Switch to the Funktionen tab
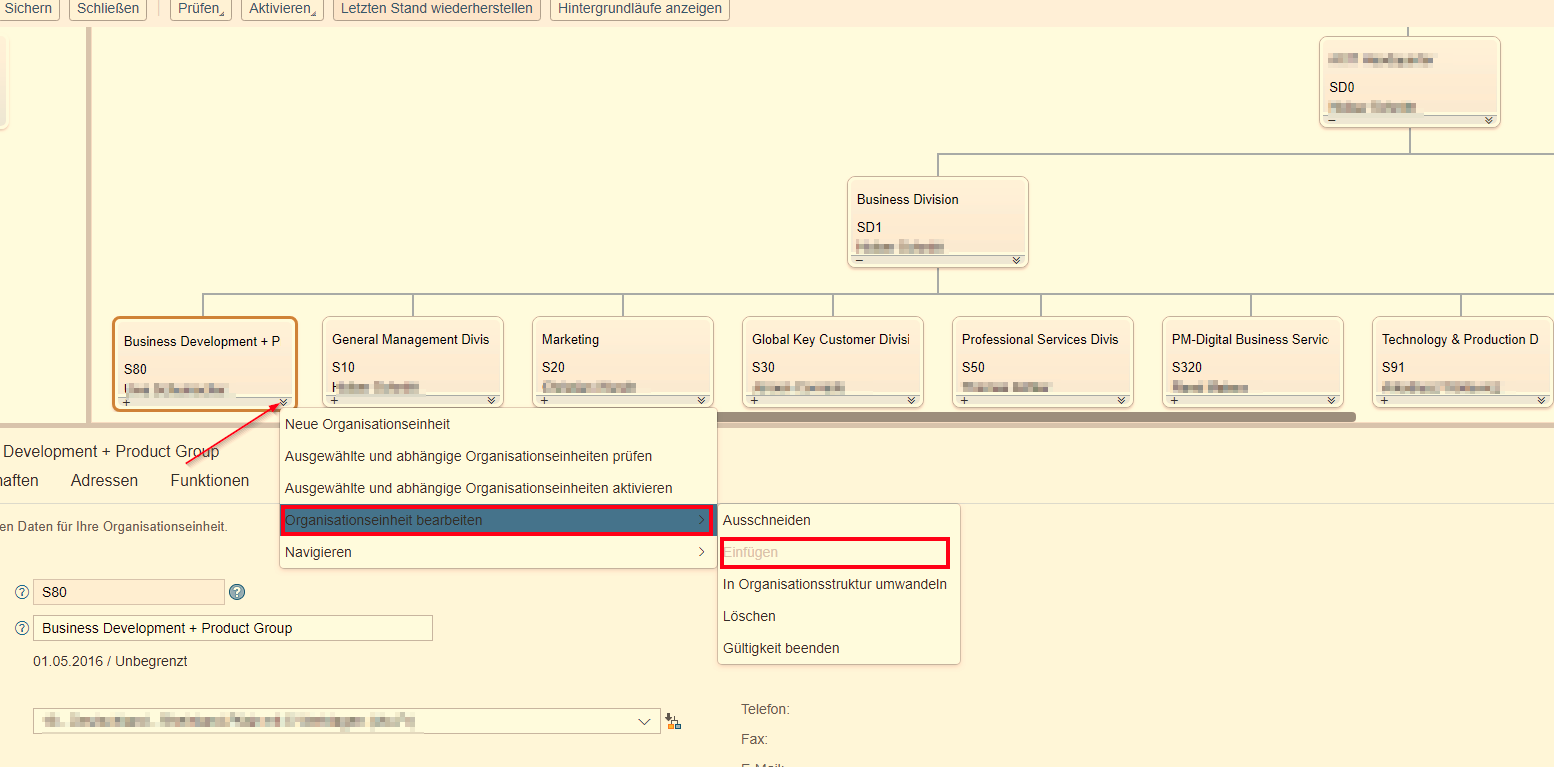Image resolution: width=1554 pixels, height=767 pixels. coord(210,480)
